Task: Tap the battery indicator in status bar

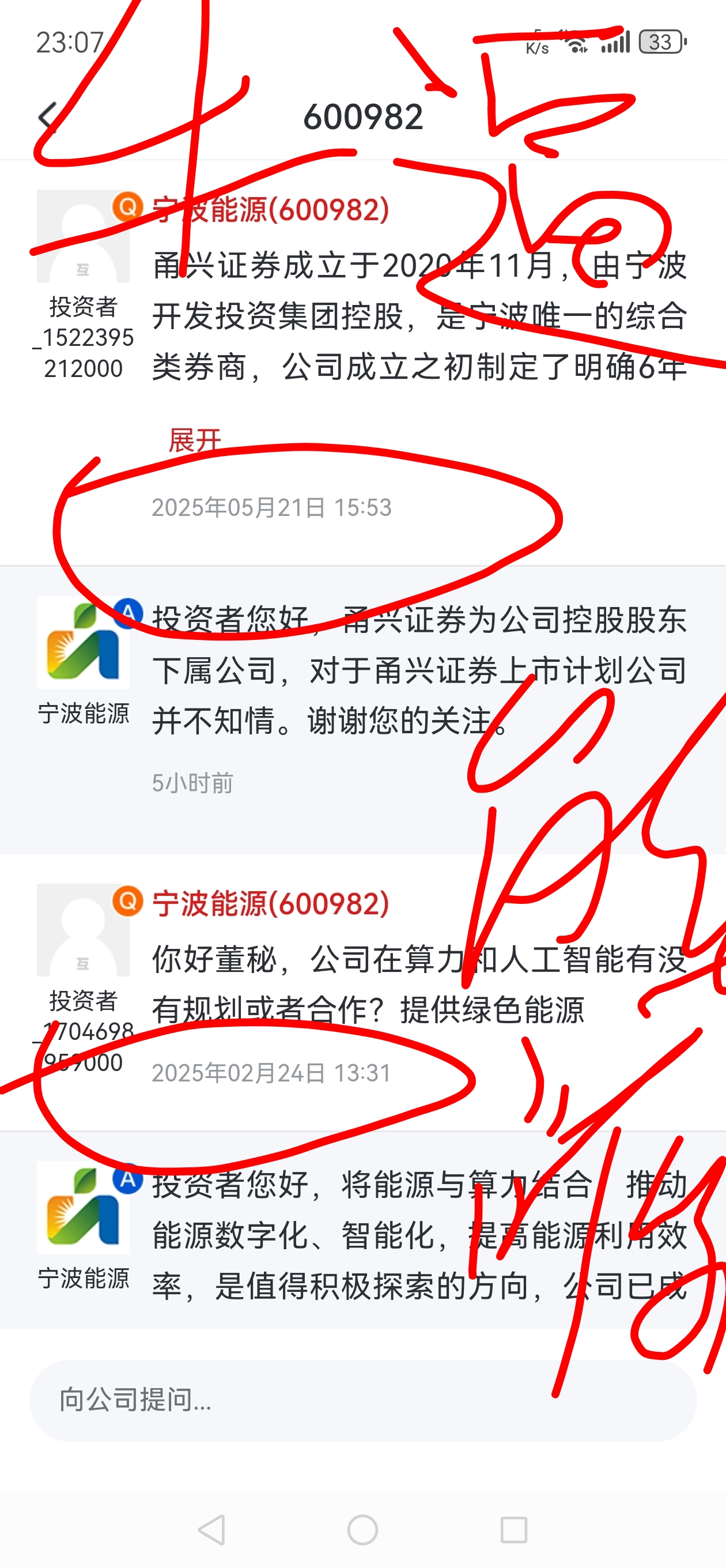Action: pyautogui.click(x=662, y=42)
